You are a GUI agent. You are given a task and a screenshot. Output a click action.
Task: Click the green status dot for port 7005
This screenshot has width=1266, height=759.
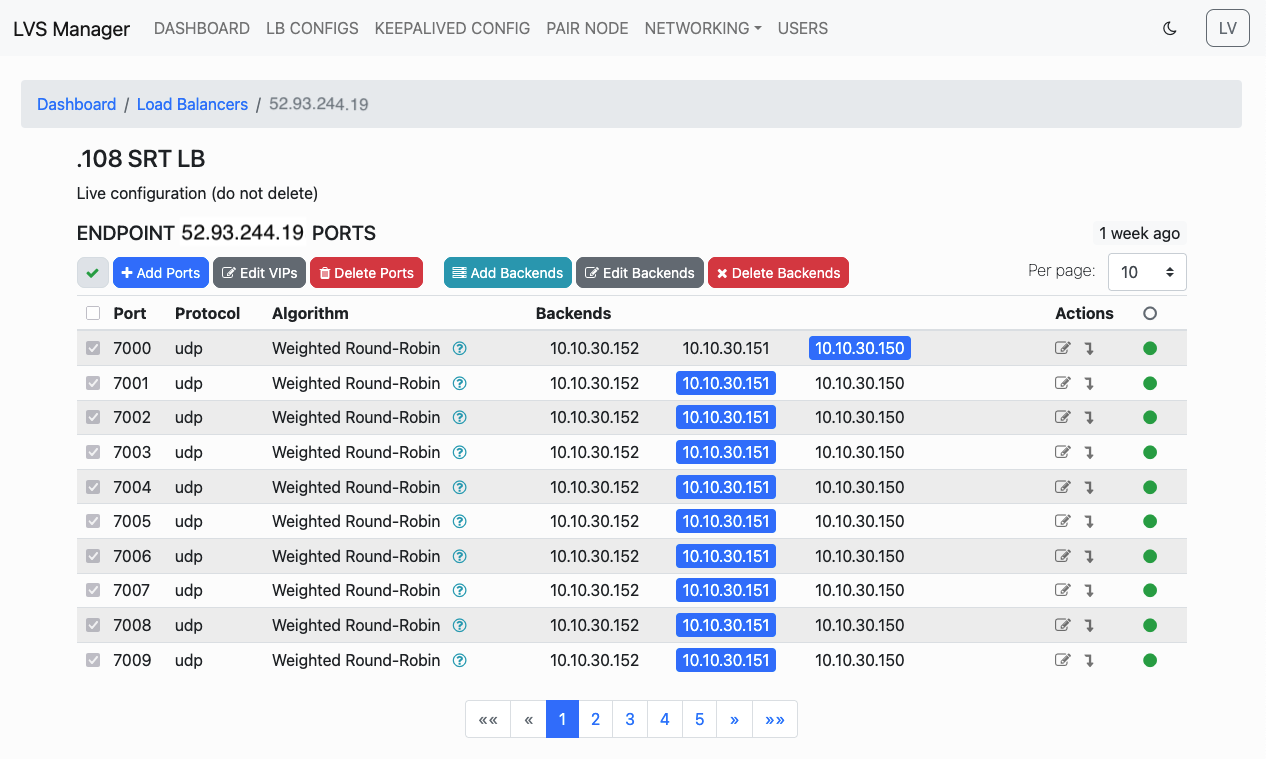point(1150,521)
